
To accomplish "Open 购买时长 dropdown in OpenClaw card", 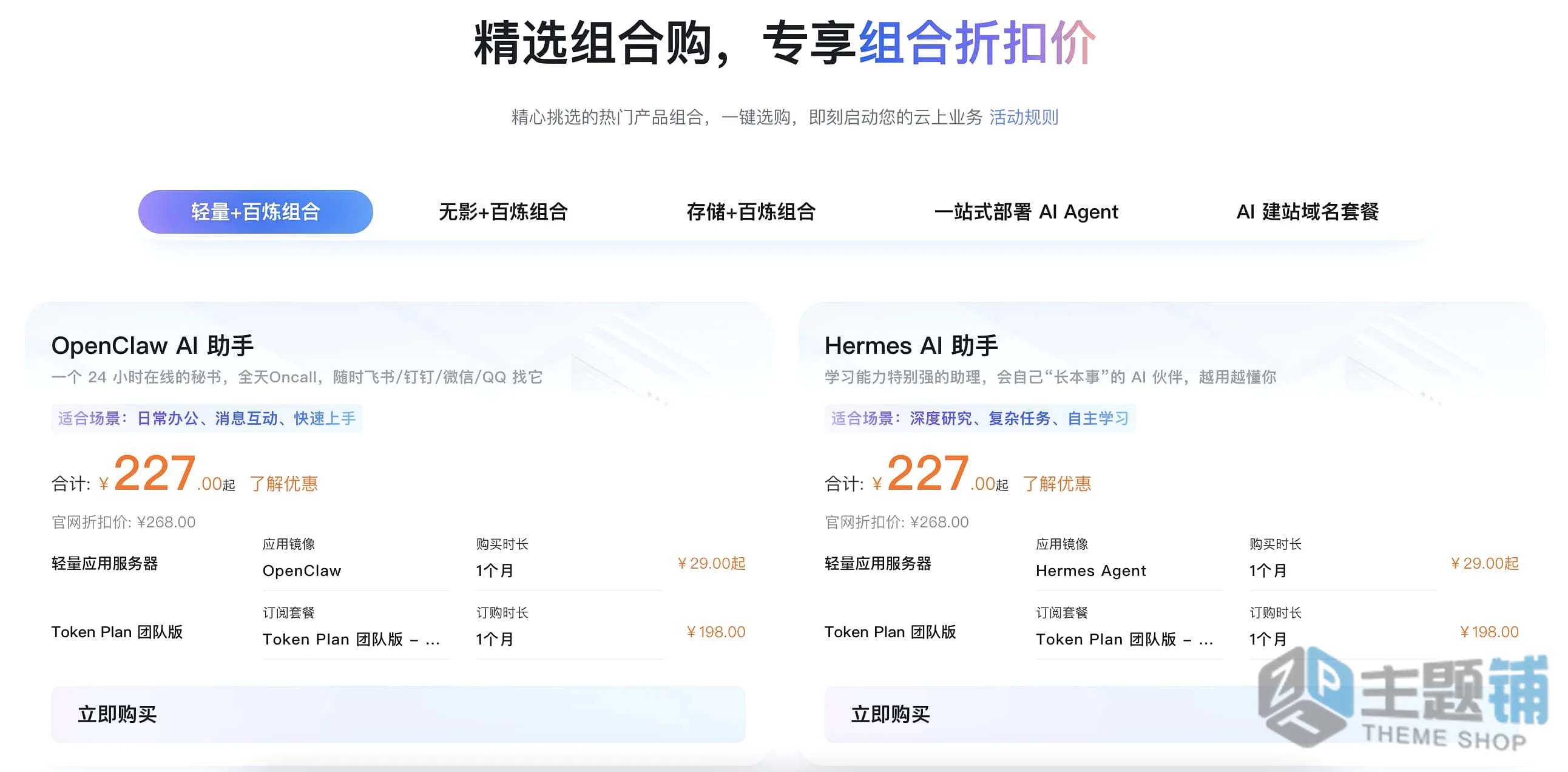I will coord(569,571).
